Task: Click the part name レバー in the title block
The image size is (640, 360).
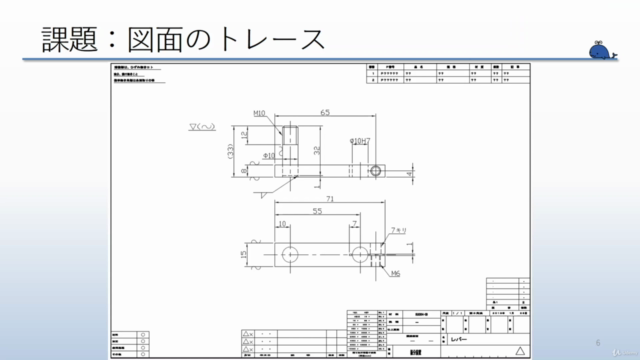Action: (459, 340)
